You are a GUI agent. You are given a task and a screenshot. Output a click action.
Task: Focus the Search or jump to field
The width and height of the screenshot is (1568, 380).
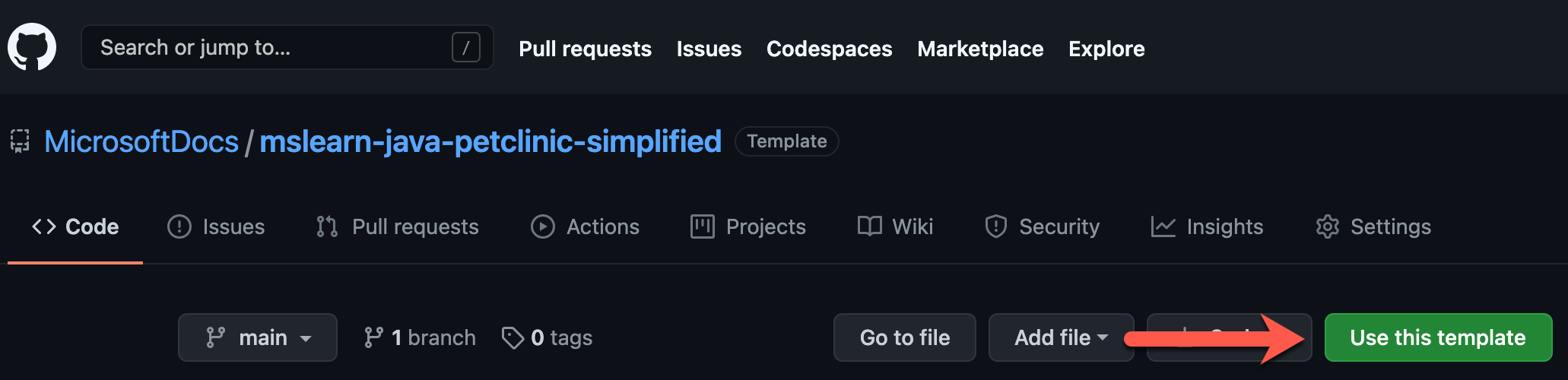point(287,47)
